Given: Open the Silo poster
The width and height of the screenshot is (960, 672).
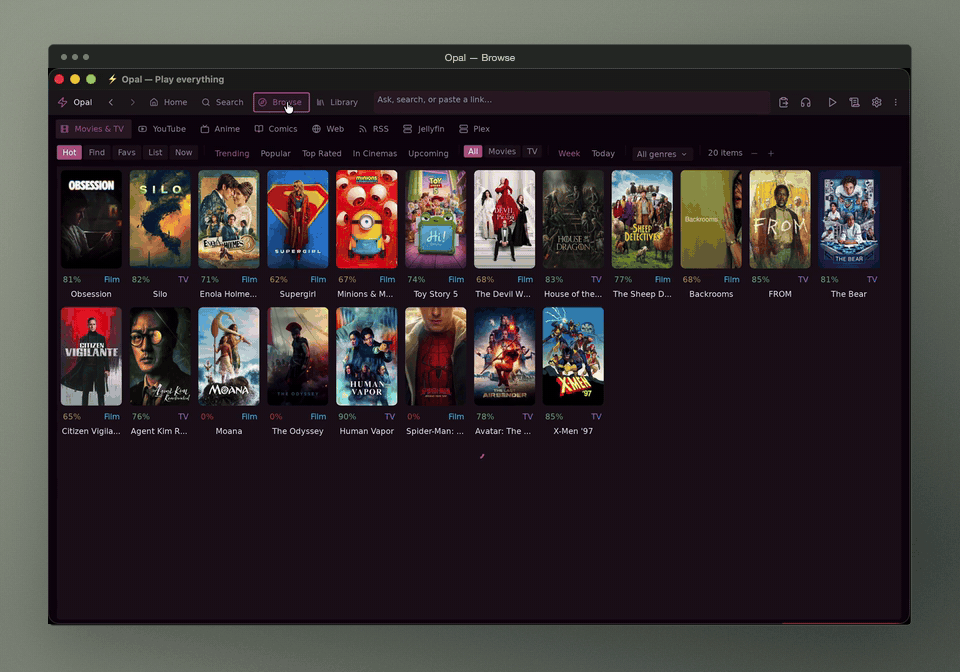Looking at the screenshot, I should (160, 219).
